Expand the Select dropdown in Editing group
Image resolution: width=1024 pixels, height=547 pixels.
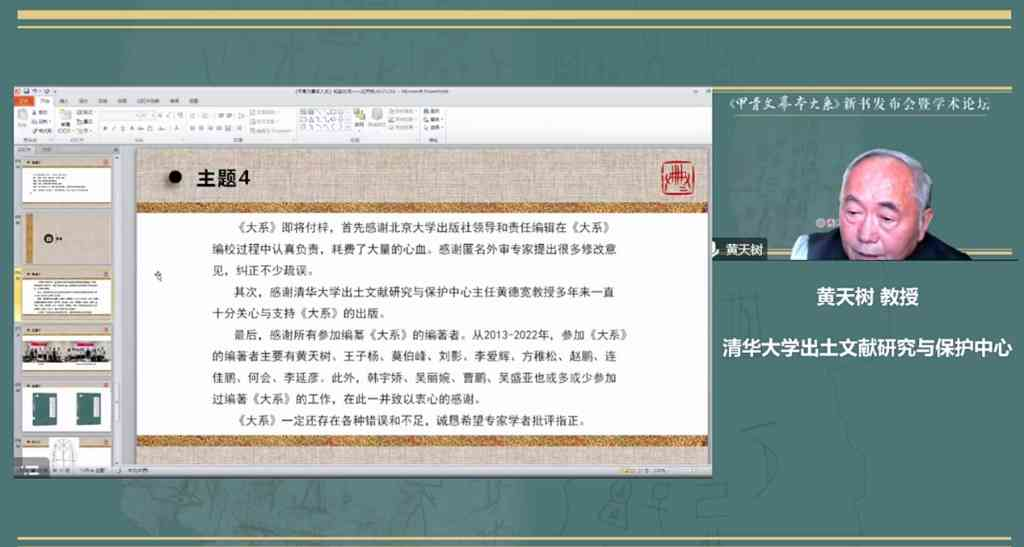pos(434,127)
